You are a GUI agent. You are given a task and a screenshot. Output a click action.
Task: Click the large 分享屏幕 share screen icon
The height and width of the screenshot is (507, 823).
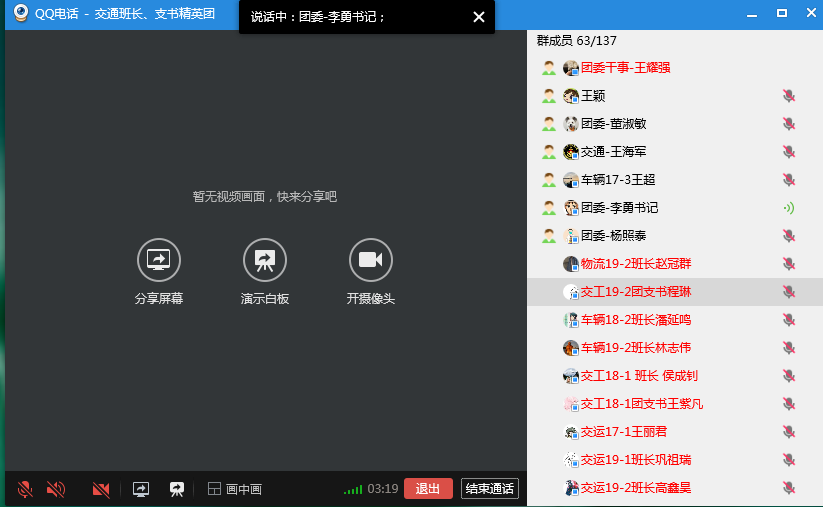coord(159,260)
